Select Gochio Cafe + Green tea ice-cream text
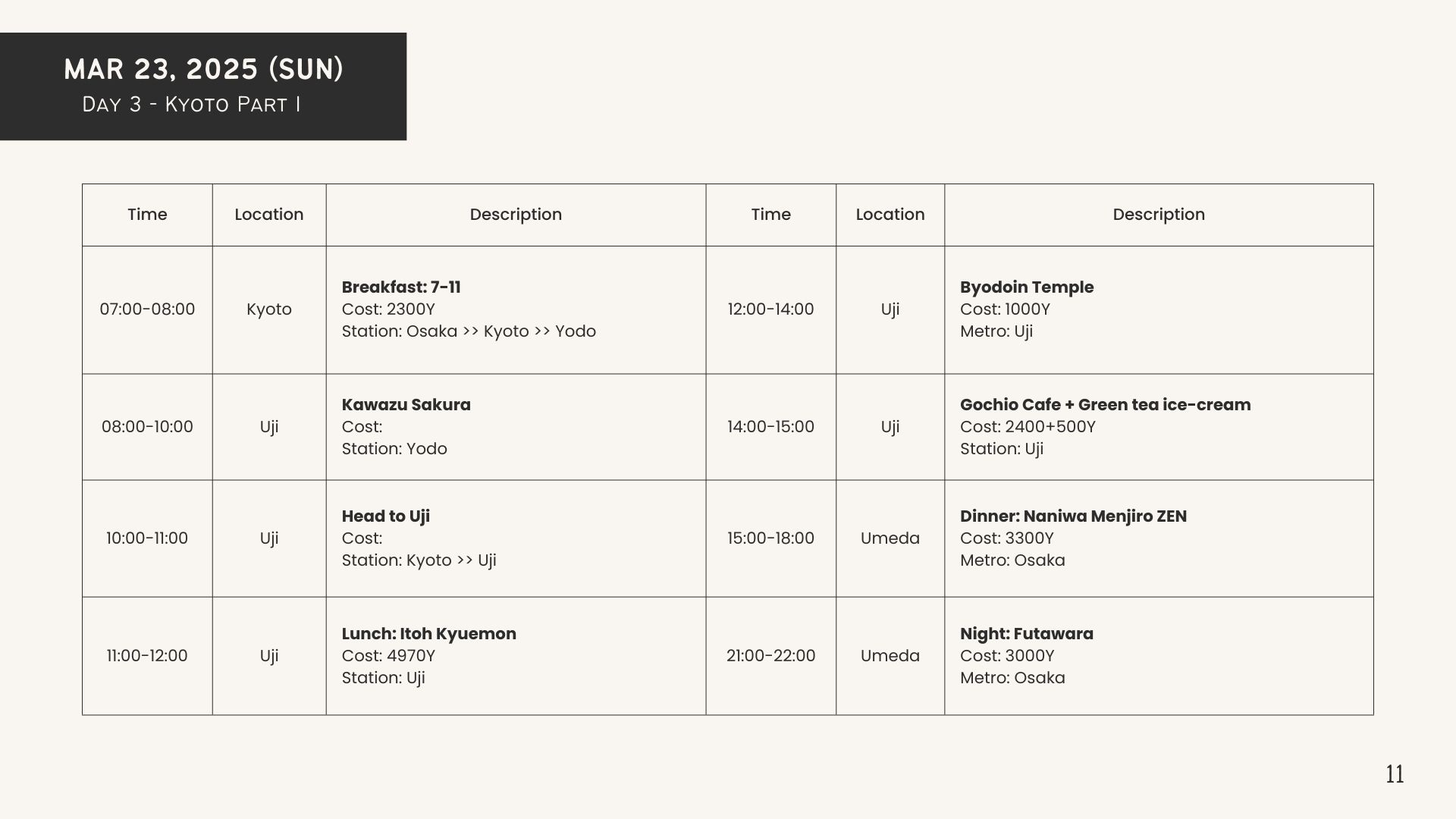This screenshot has height=819, width=1456. pos(1106,405)
